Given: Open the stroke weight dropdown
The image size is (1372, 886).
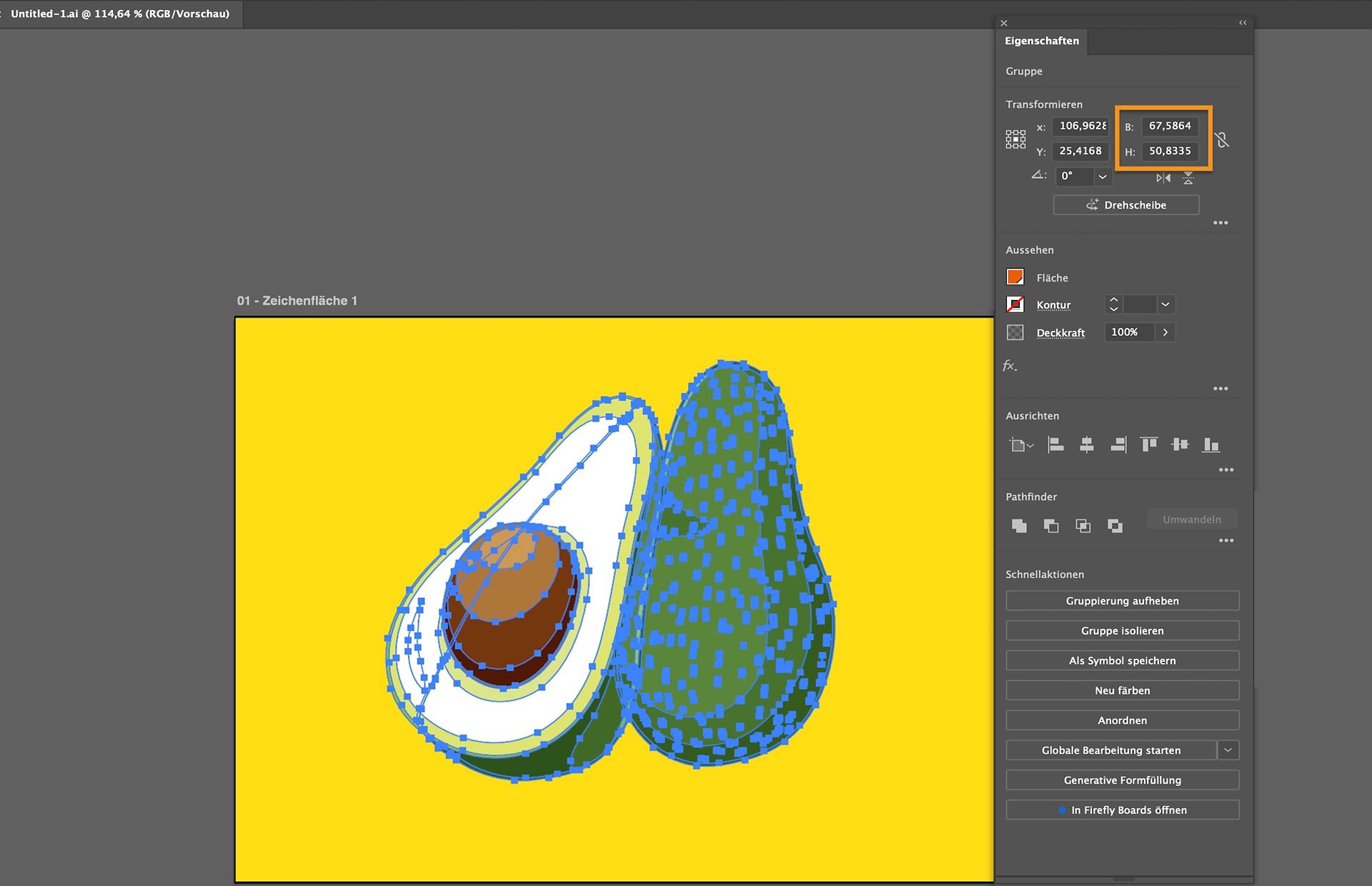Looking at the screenshot, I should point(1165,304).
